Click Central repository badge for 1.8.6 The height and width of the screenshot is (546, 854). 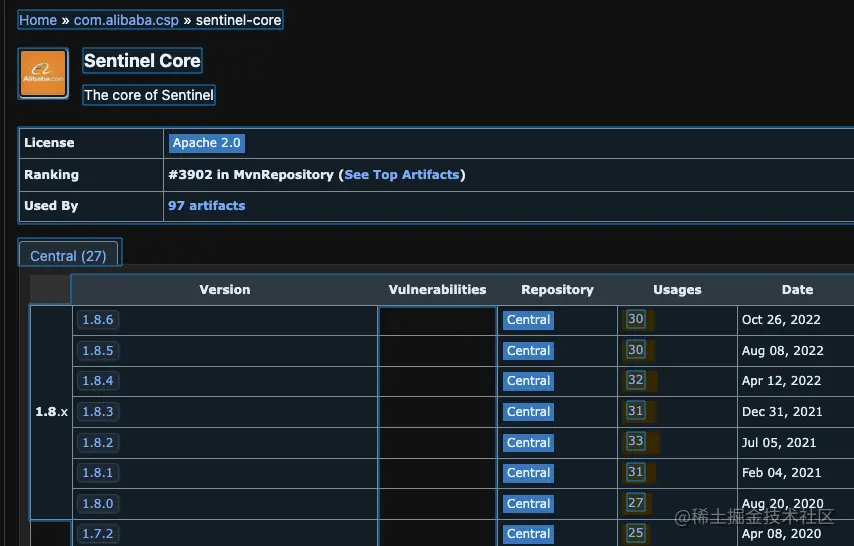pos(528,320)
